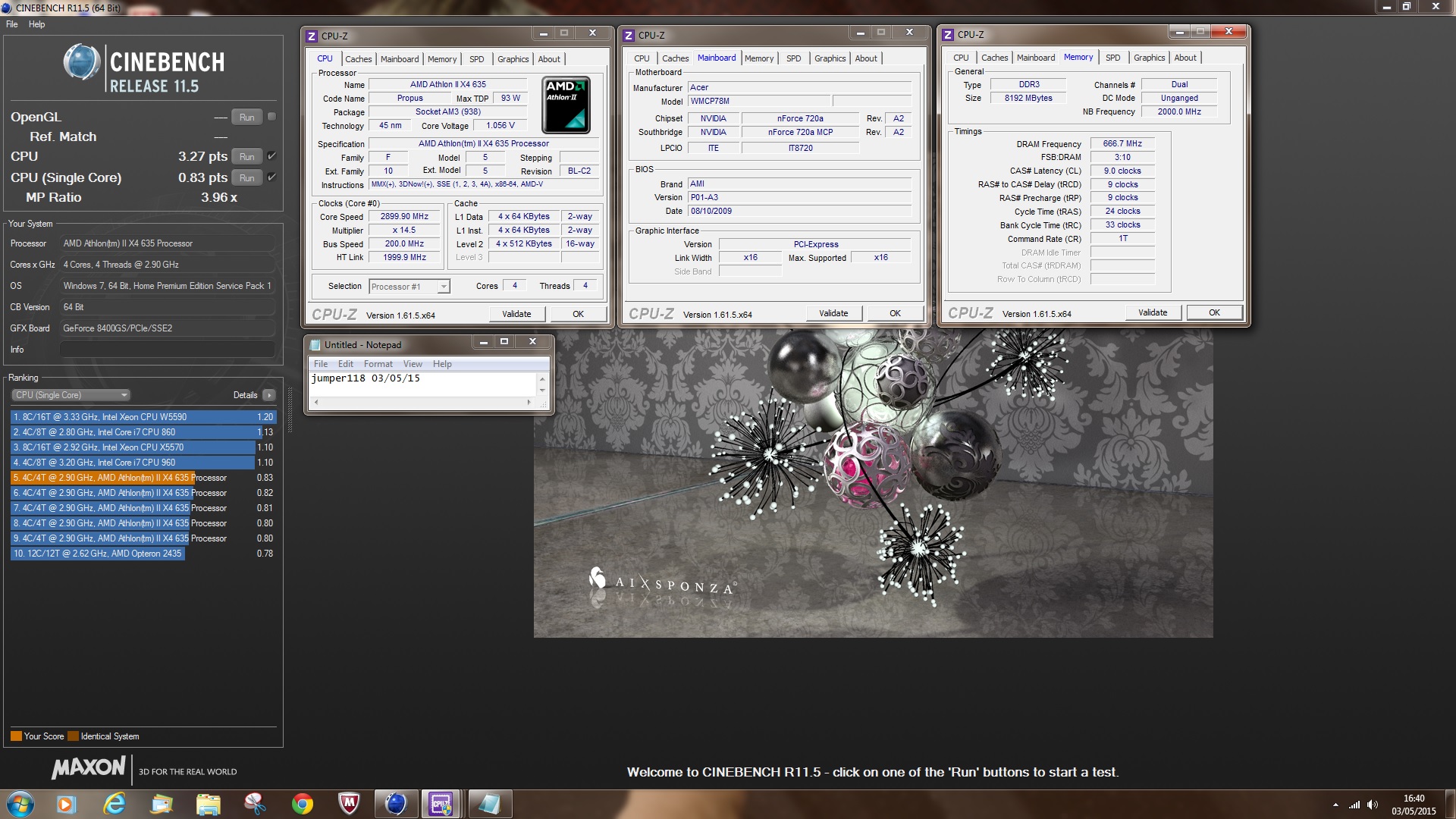
Task: Open Notepad Edit menu
Action: click(346, 364)
